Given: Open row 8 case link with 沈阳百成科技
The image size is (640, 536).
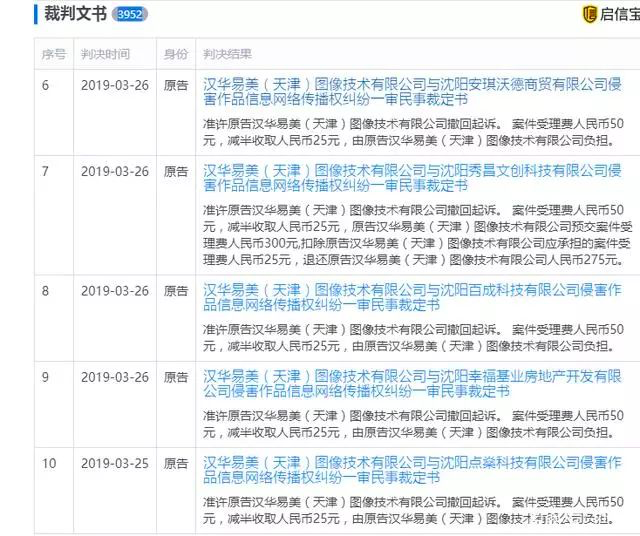Looking at the screenshot, I should click(x=412, y=298).
